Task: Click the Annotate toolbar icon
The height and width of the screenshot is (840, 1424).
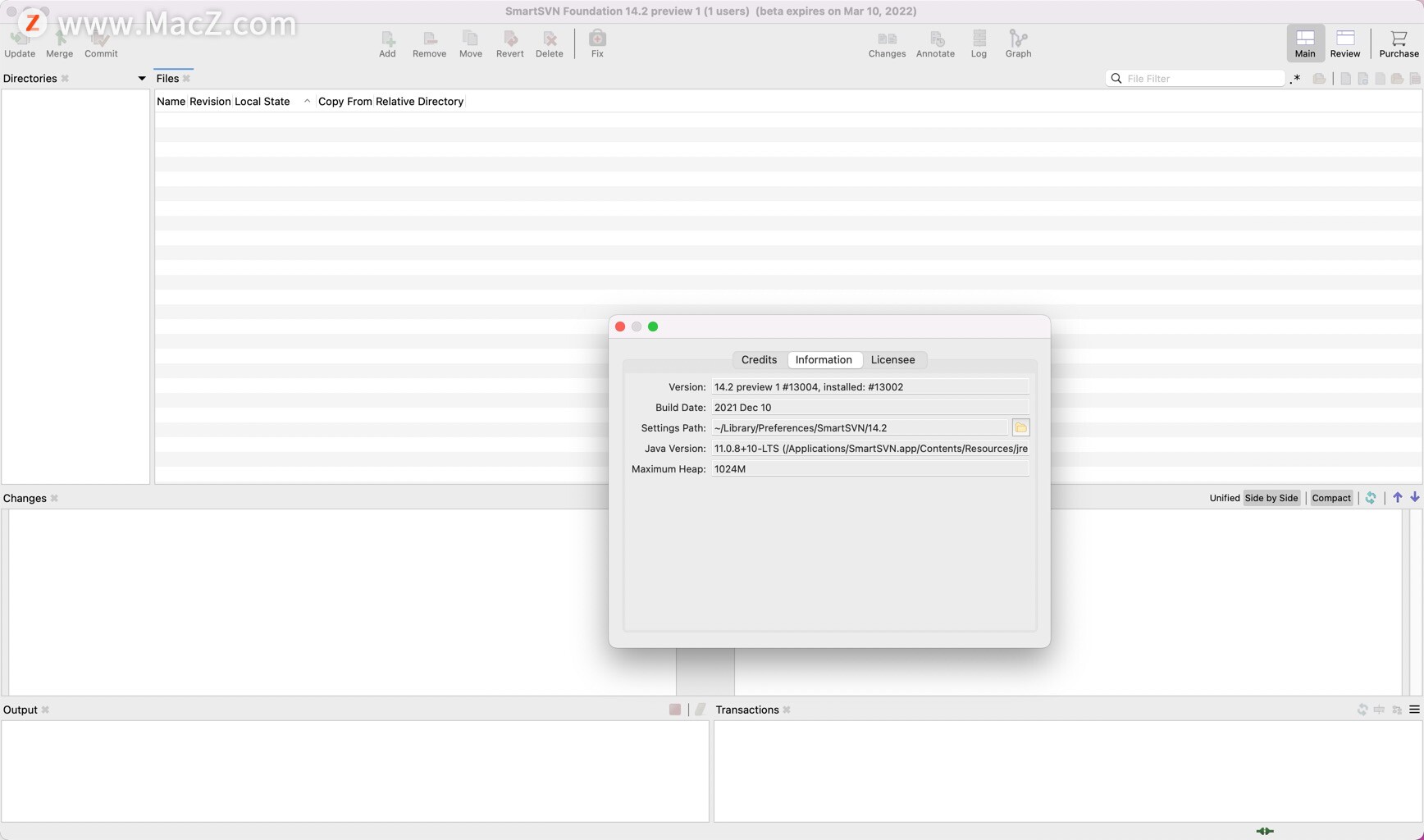Action: (x=935, y=43)
